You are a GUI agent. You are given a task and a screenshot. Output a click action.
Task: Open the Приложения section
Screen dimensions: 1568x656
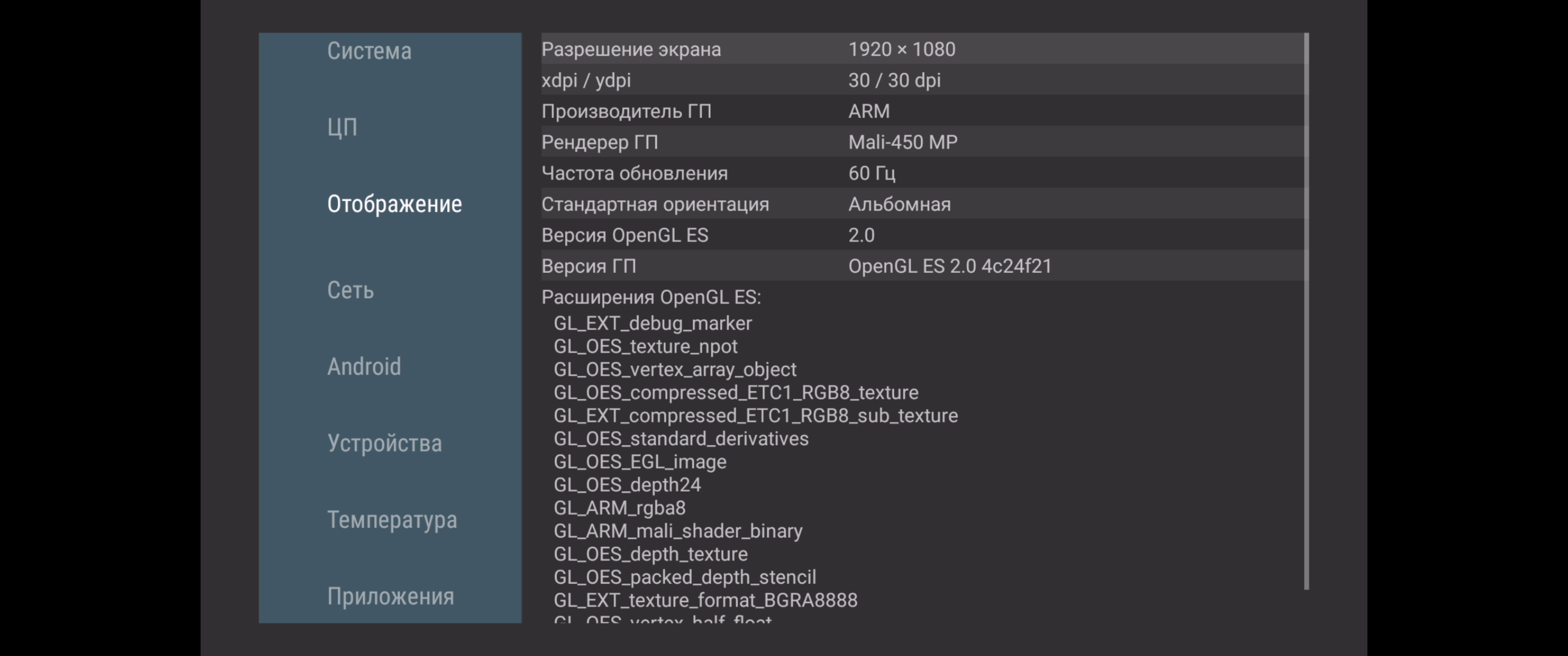point(391,596)
